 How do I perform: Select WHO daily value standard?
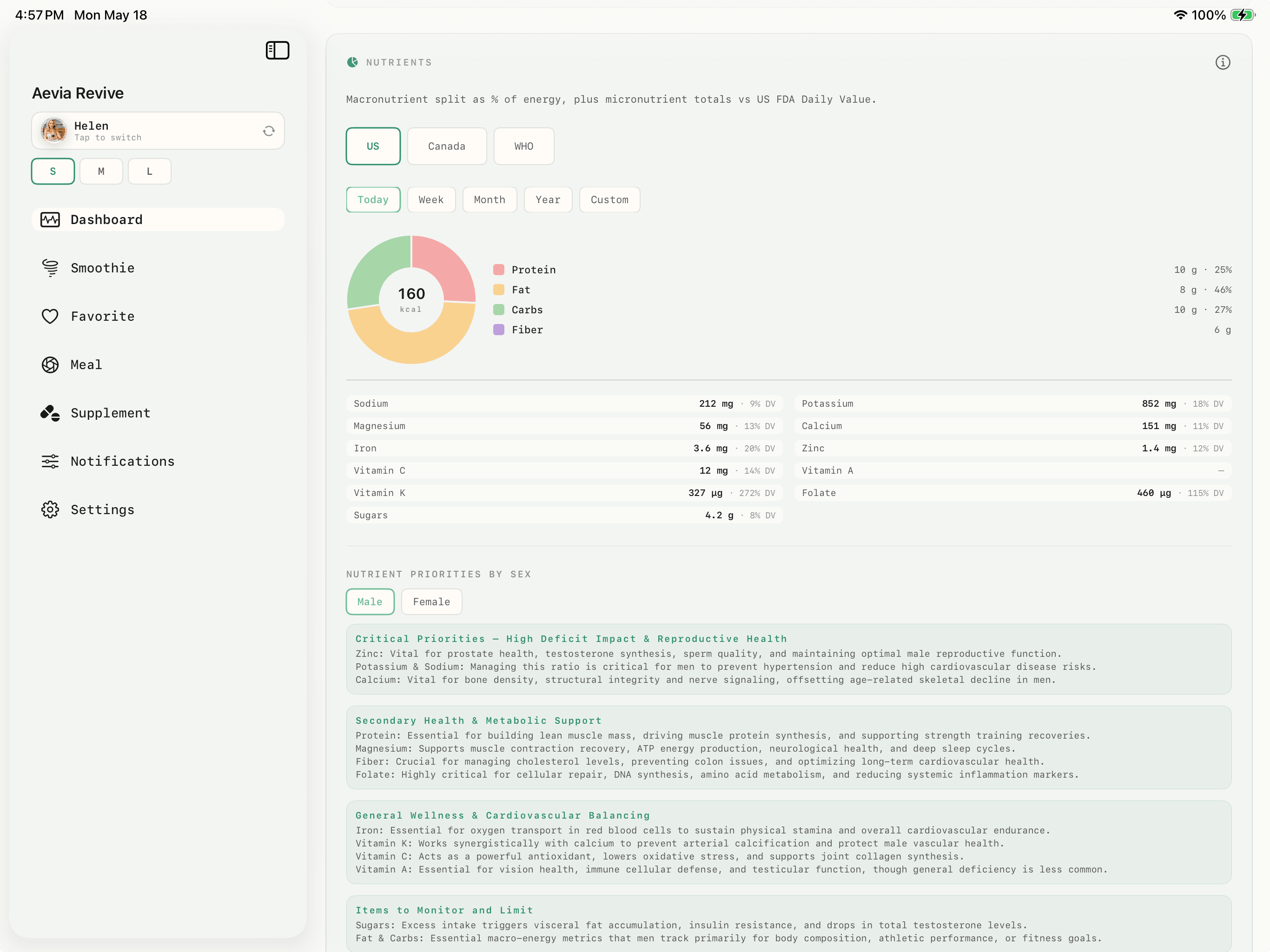pyautogui.click(x=523, y=146)
